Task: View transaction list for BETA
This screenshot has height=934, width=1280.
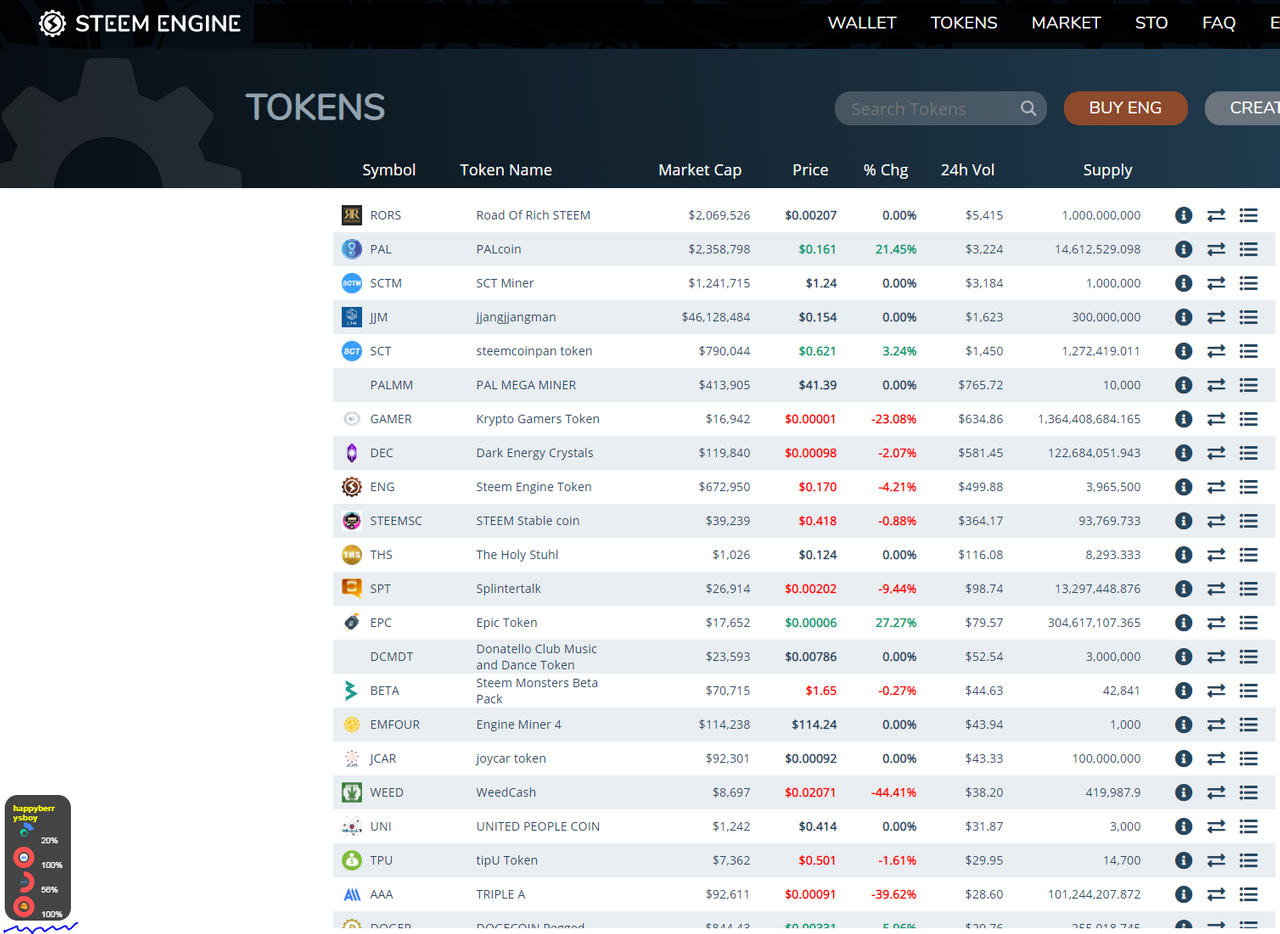Action: [1248, 691]
